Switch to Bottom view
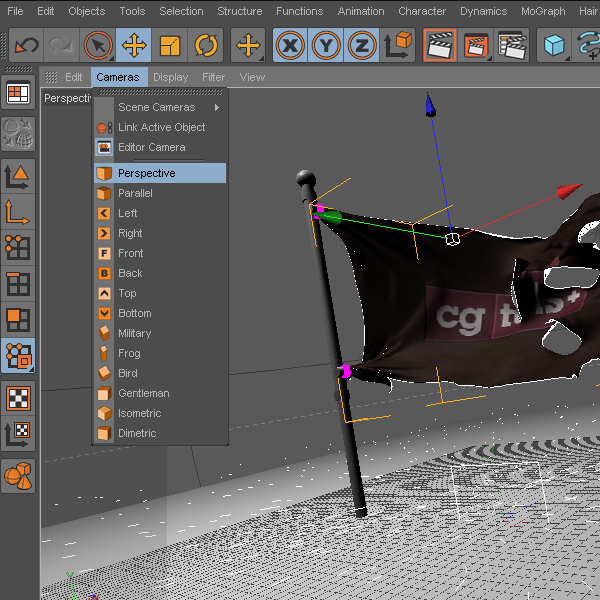Image resolution: width=600 pixels, height=600 pixels. [160, 313]
